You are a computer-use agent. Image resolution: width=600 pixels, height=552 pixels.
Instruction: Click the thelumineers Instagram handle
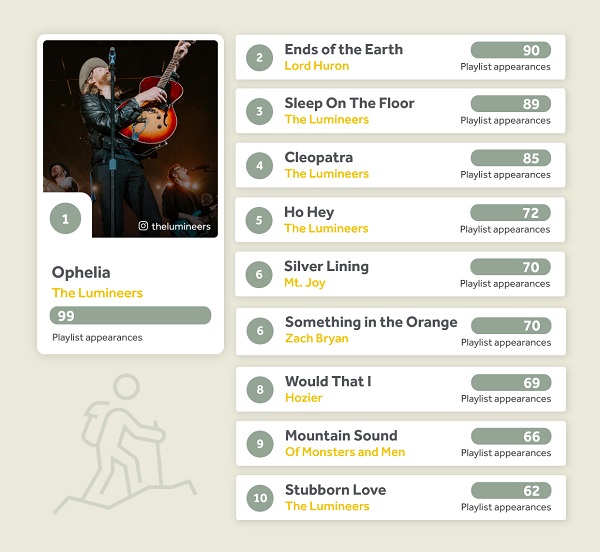tap(181, 226)
